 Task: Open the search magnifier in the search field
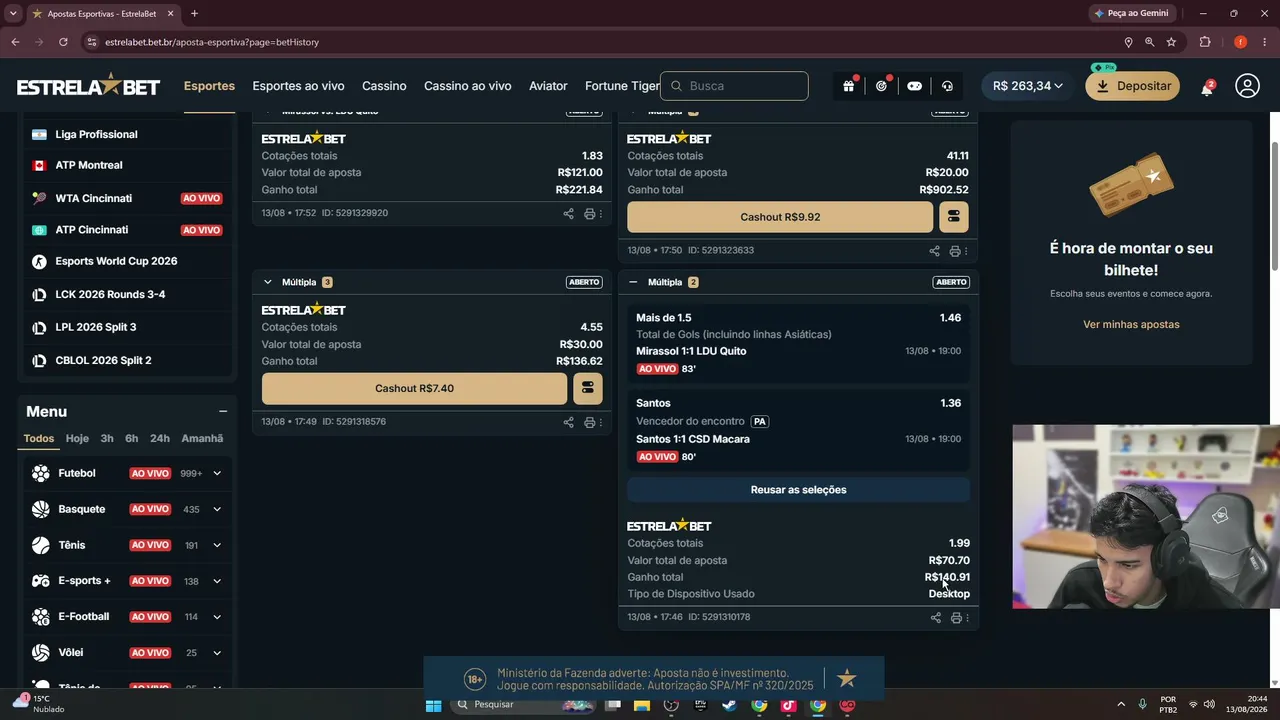pos(676,86)
